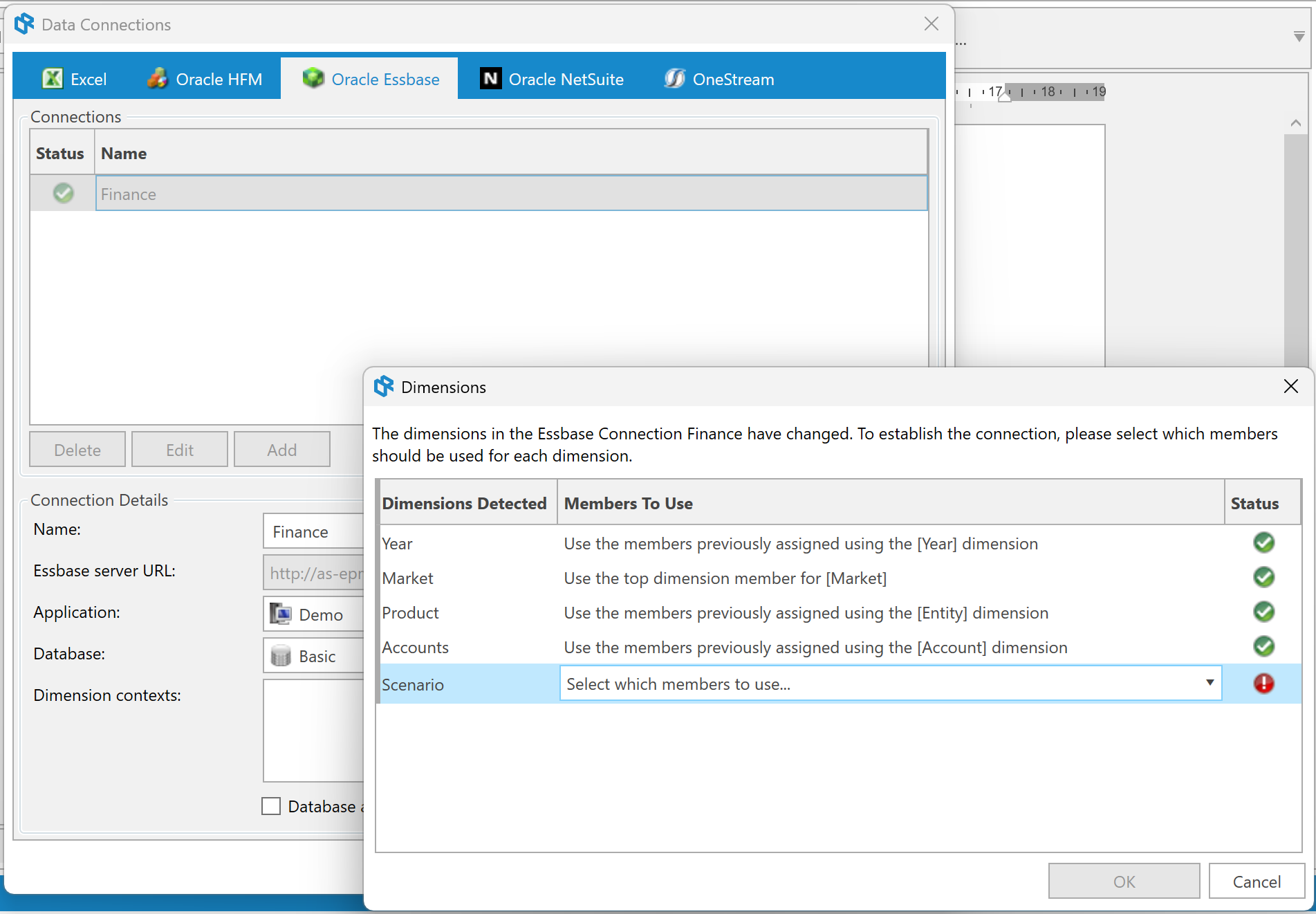
Task: Click OK in the Dimensions dialog
Action: (x=1124, y=881)
